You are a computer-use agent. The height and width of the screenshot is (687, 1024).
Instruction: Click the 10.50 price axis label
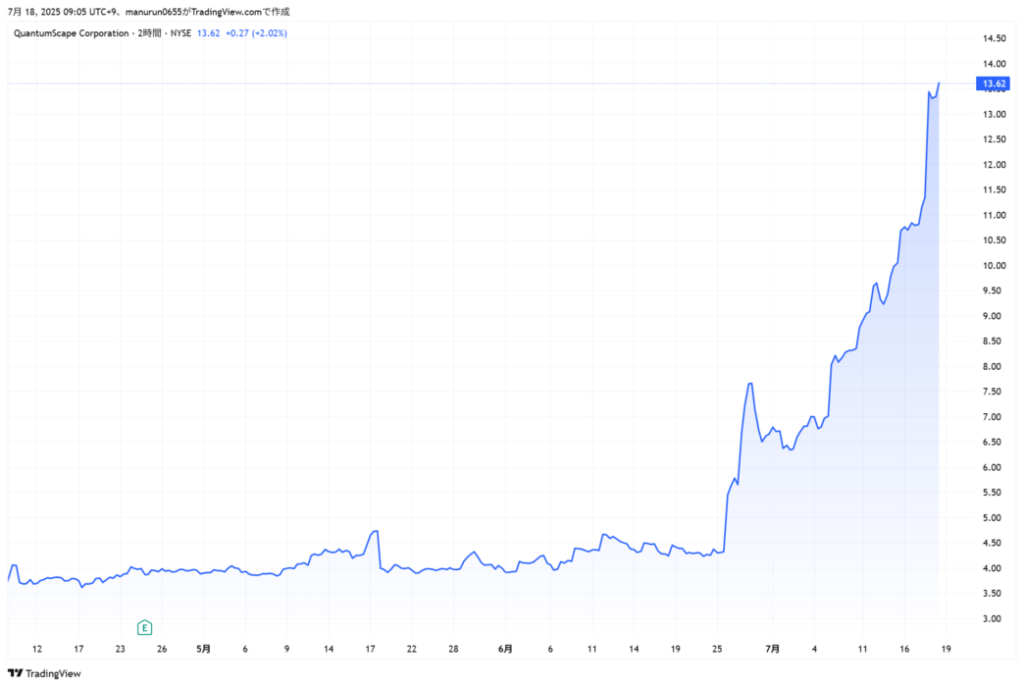coord(994,240)
